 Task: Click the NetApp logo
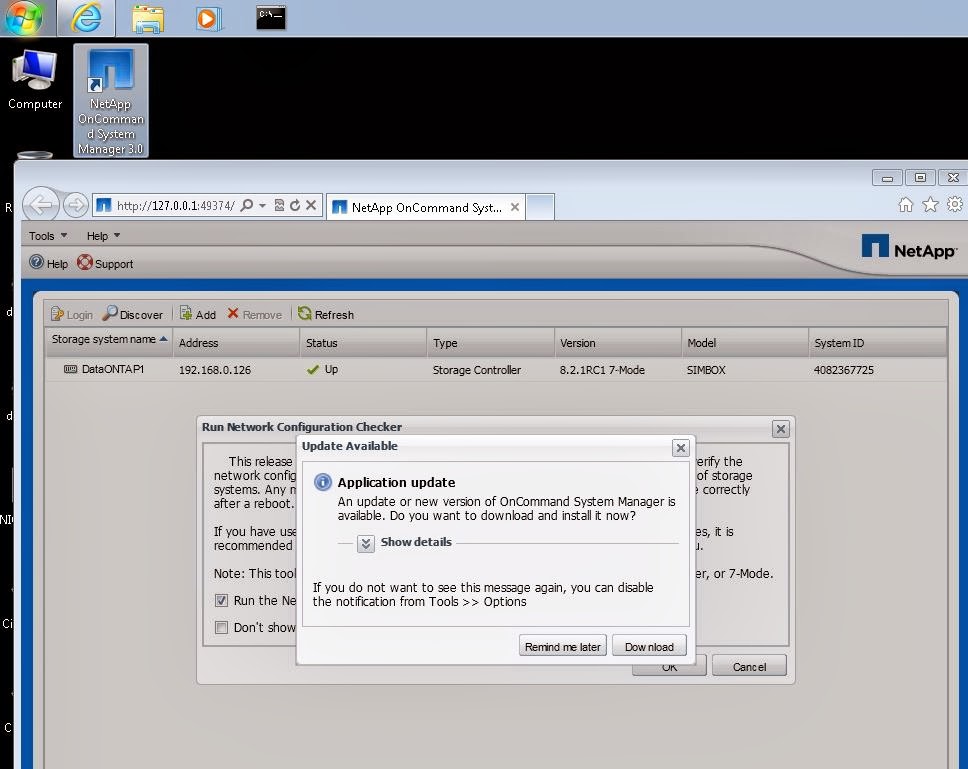tap(909, 247)
